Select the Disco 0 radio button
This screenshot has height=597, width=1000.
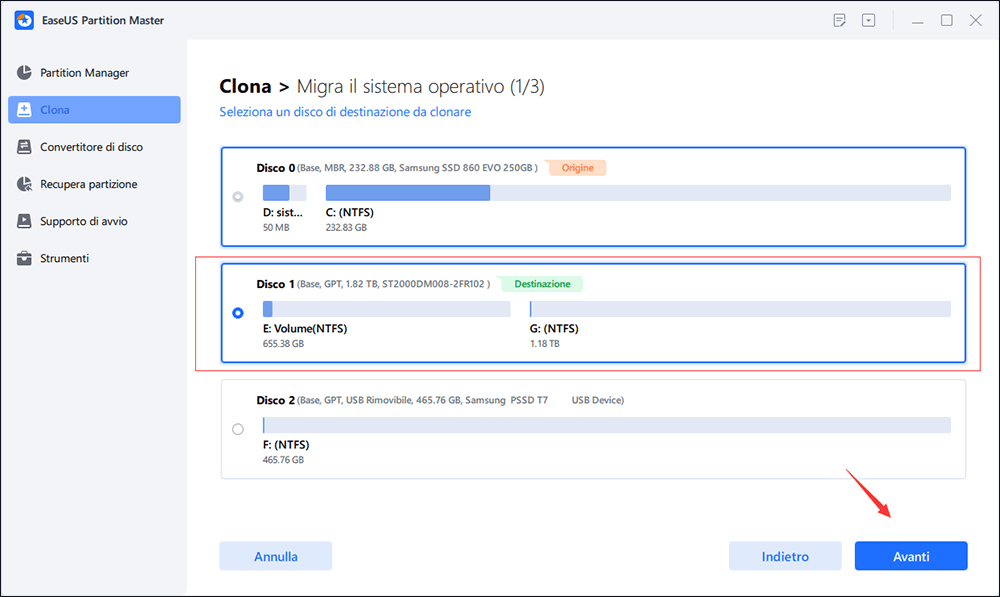238,197
